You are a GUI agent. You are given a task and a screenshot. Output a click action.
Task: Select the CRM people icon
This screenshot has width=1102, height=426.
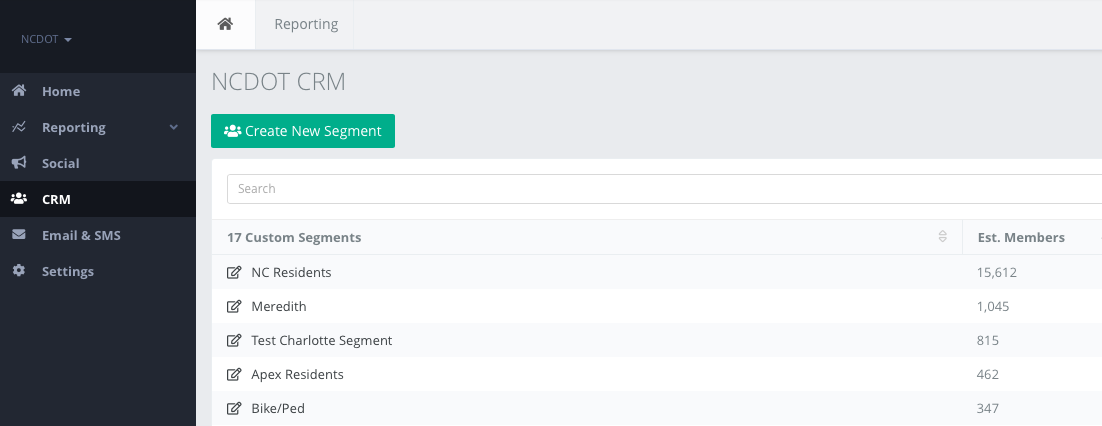19,199
